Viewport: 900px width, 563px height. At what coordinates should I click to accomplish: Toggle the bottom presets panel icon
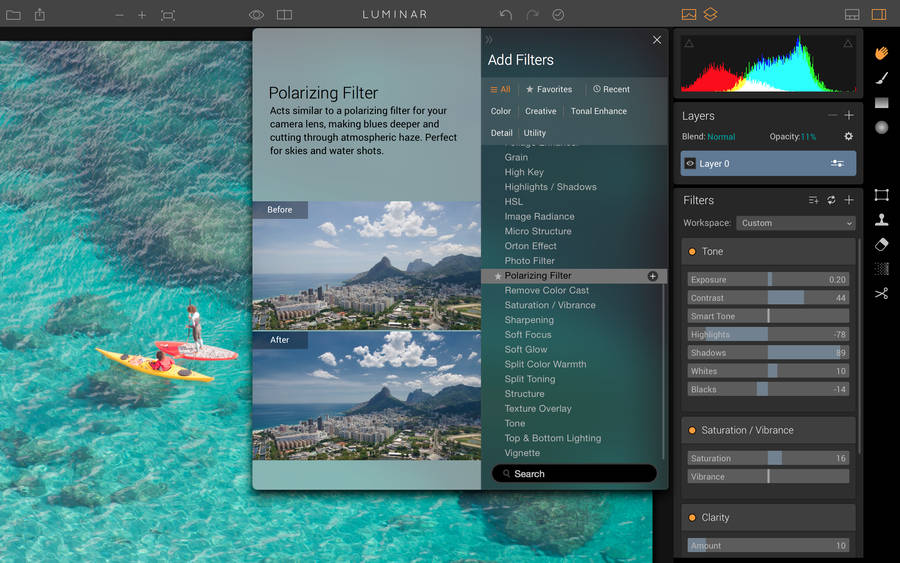[852, 15]
